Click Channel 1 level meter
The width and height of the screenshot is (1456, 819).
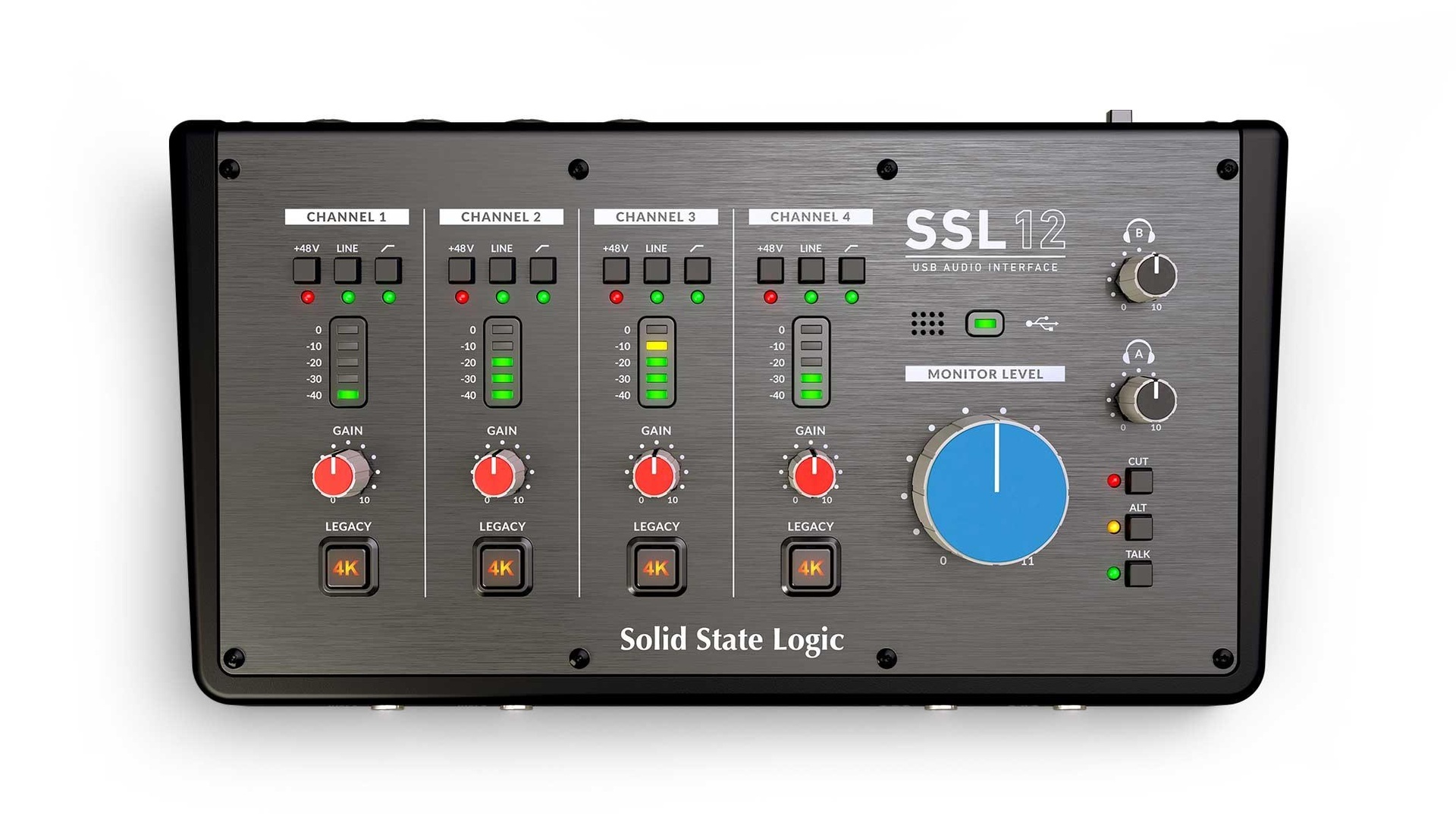tap(348, 362)
